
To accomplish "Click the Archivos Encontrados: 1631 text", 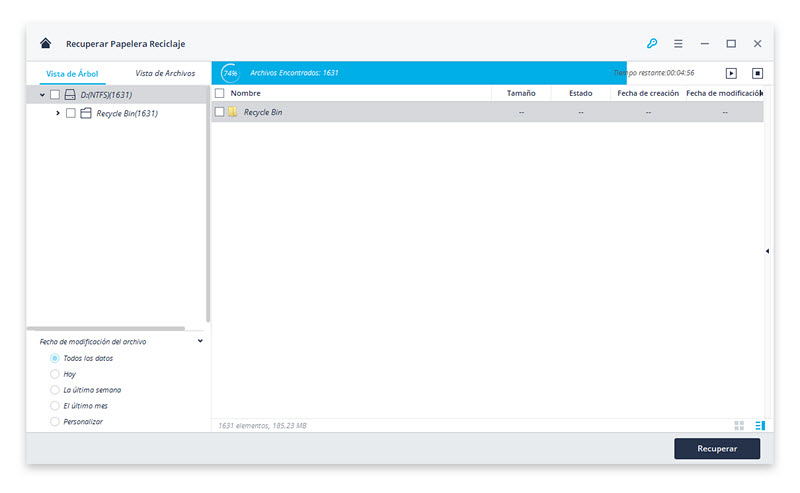I will [x=294, y=73].
